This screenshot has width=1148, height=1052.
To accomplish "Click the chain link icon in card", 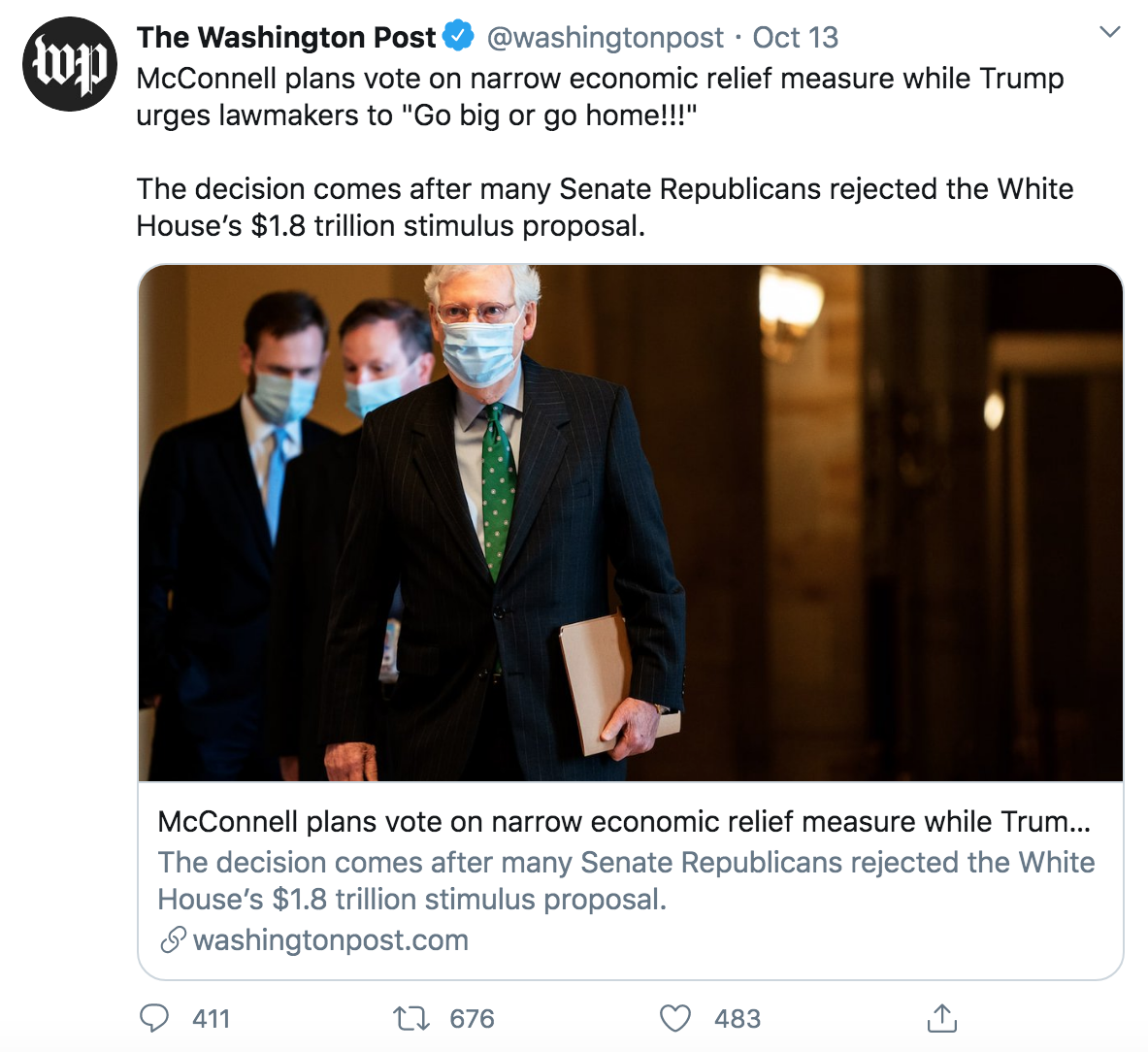I will [173, 940].
